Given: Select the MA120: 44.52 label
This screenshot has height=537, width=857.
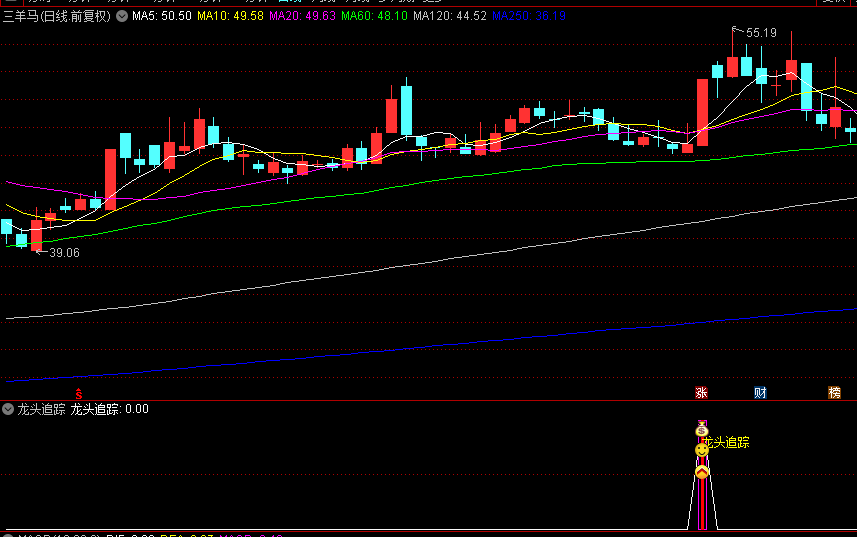Looking at the screenshot, I should point(450,16).
